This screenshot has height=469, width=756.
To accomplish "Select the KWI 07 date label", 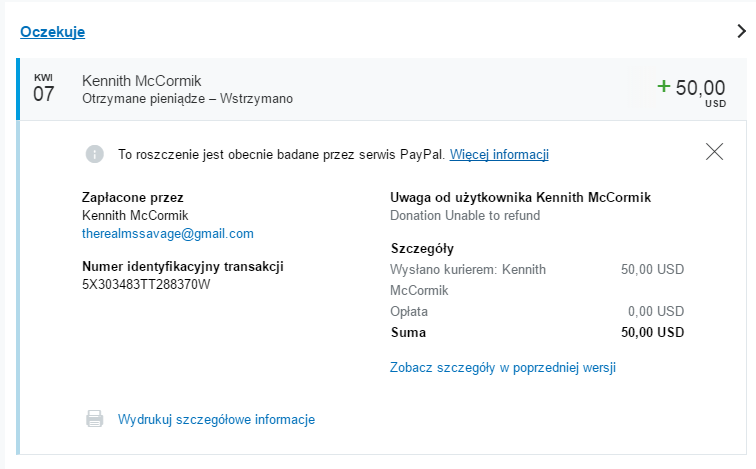I will tap(43, 89).
